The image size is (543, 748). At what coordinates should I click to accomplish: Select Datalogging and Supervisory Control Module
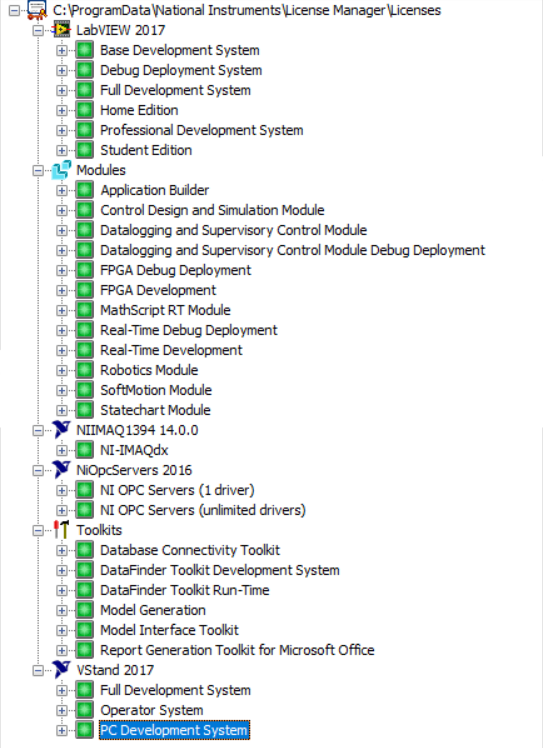click(x=233, y=230)
